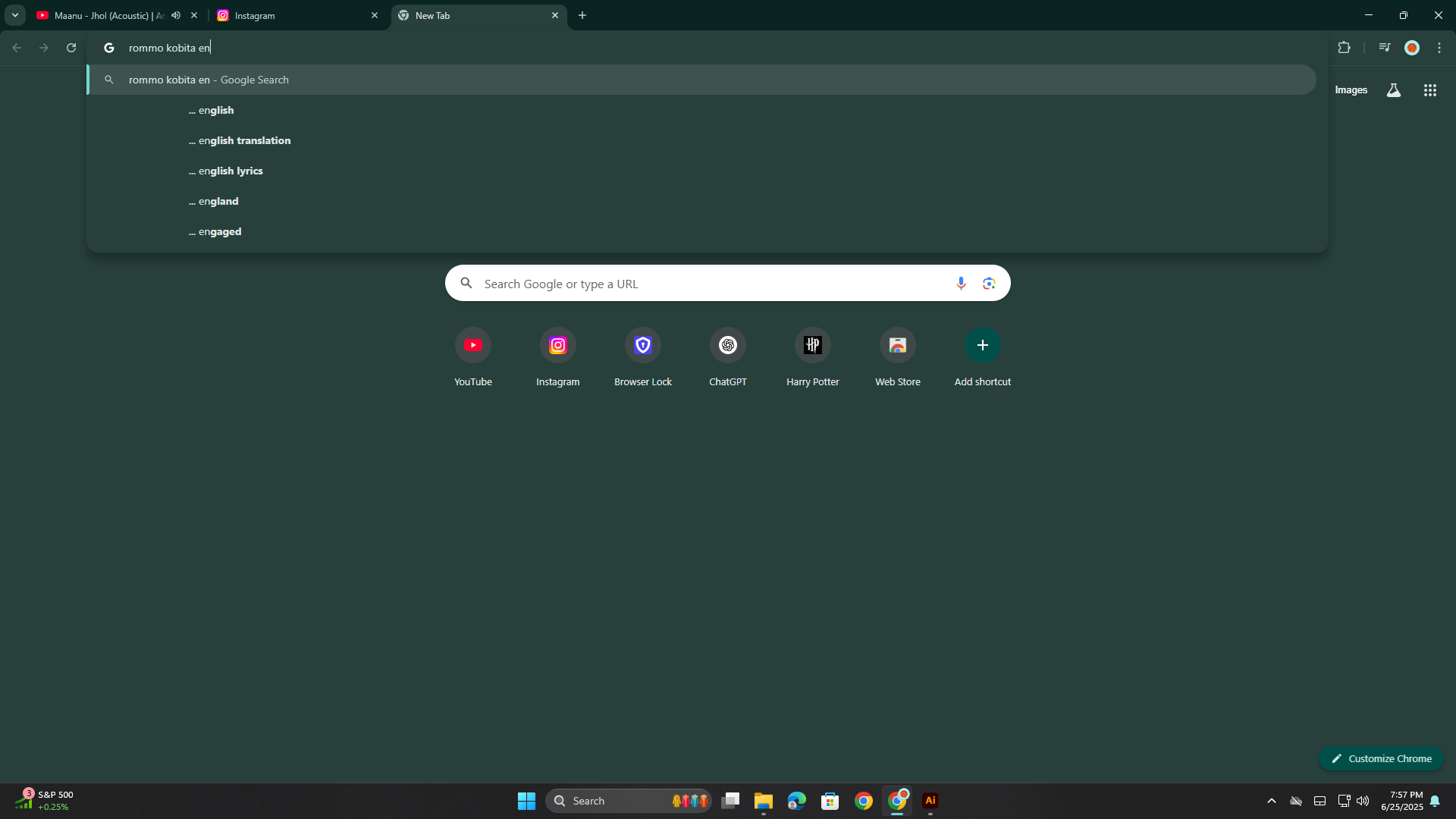The height and width of the screenshot is (819, 1456).
Task: Open the volume speaker tray icon
Action: (1363, 801)
